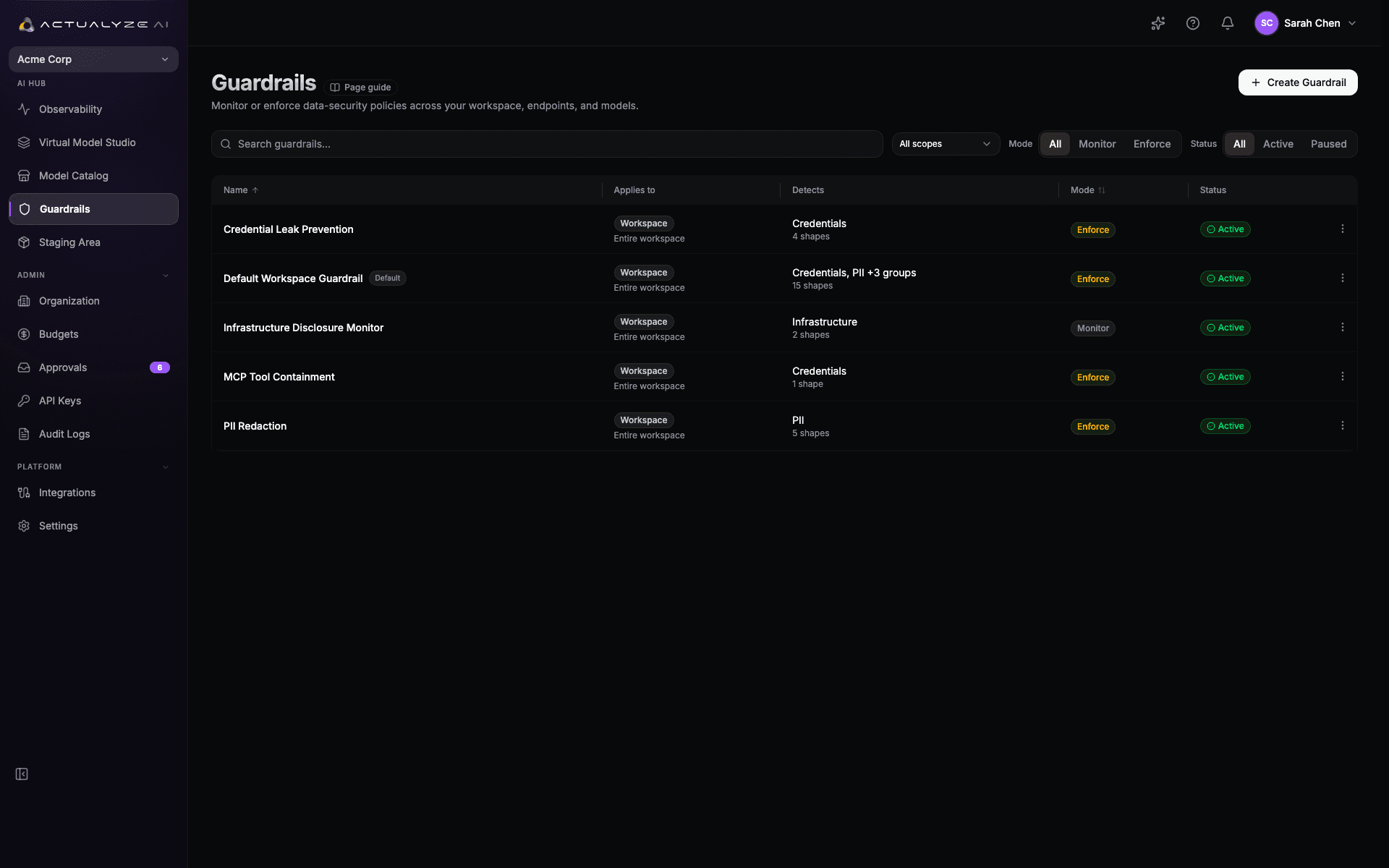Open row menu for Default Workspace Guardrail
1389x868 pixels.
[x=1343, y=278]
